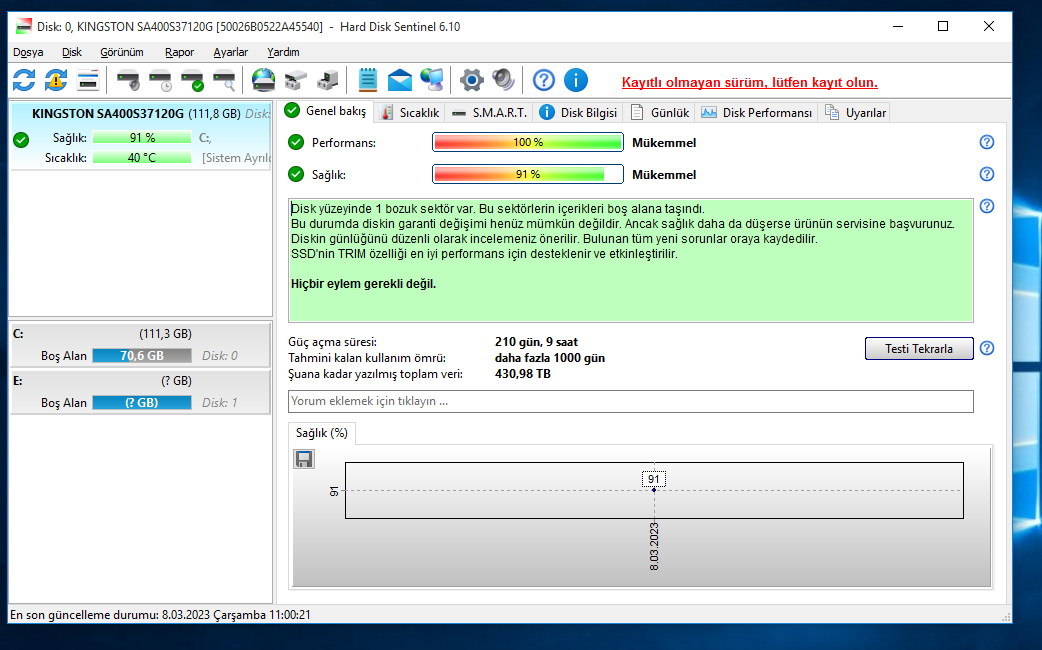
Task: Select KINGSTON SA400S37120G disk in left panel
Action: [141, 136]
